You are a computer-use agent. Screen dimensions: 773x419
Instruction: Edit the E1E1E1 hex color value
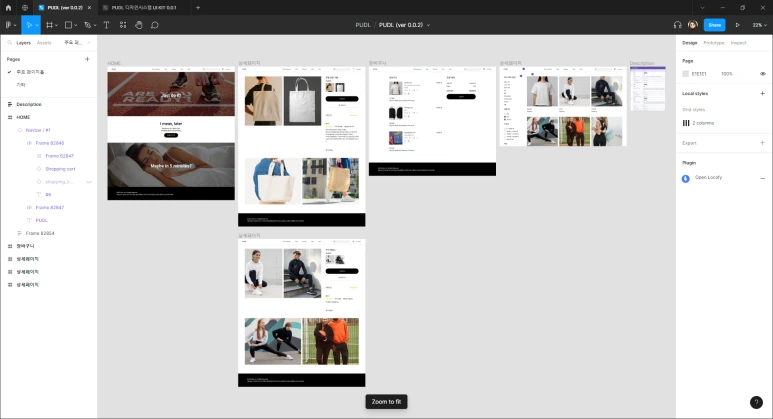[x=699, y=74]
